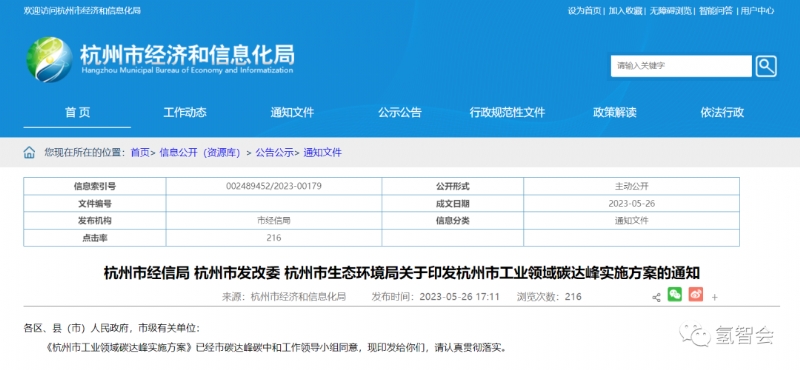Viewport: 800px width, 370px height.
Task: Share article via Weibo icon
Action: (695, 294)
